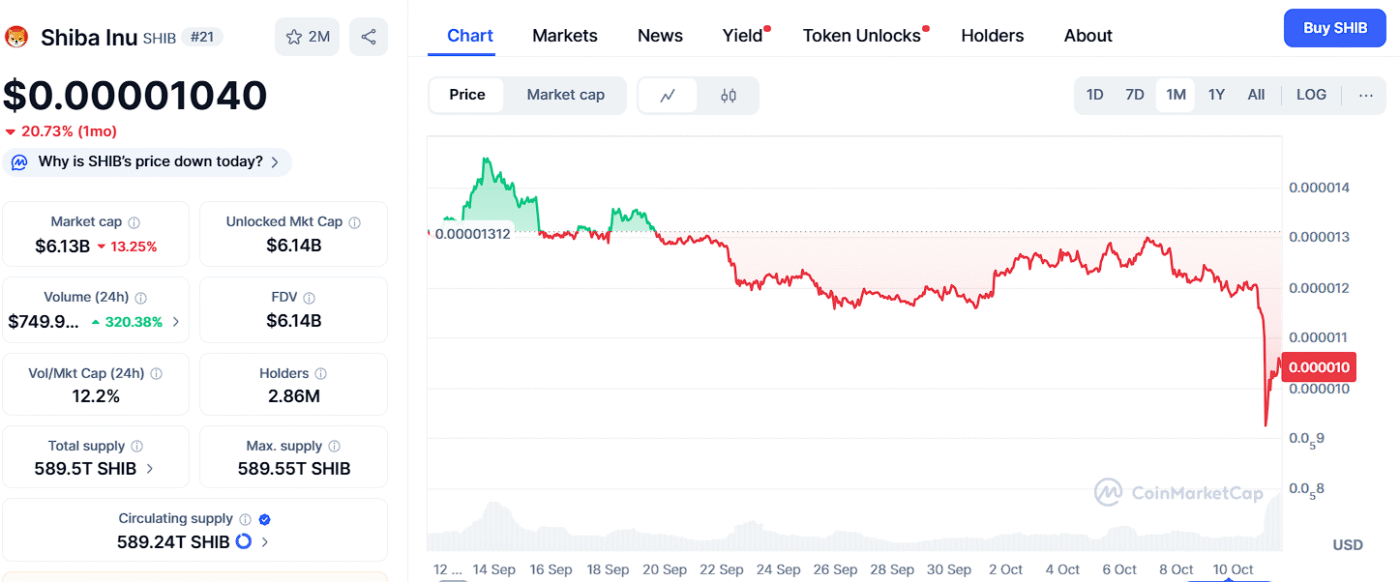Image resolution: width=1400 pixels, height=582 pixels.
Task: Toggle chart to Price view
Action: click(467, 95)
